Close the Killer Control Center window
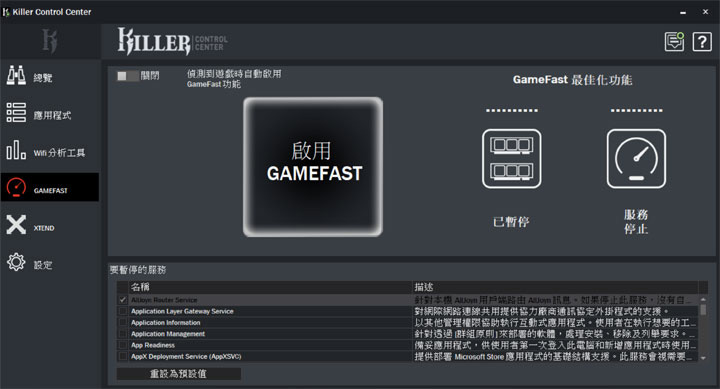 pyautogui.click(x=706, y=12)
